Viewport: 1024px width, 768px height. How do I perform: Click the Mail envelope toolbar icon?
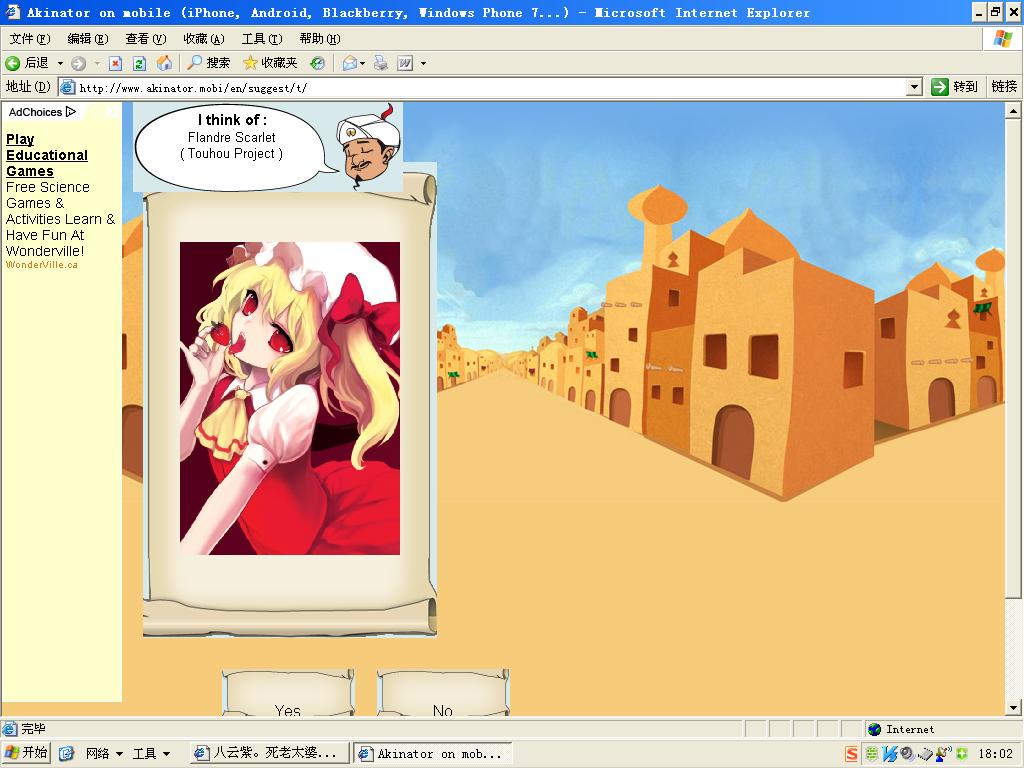coord(349,63)
